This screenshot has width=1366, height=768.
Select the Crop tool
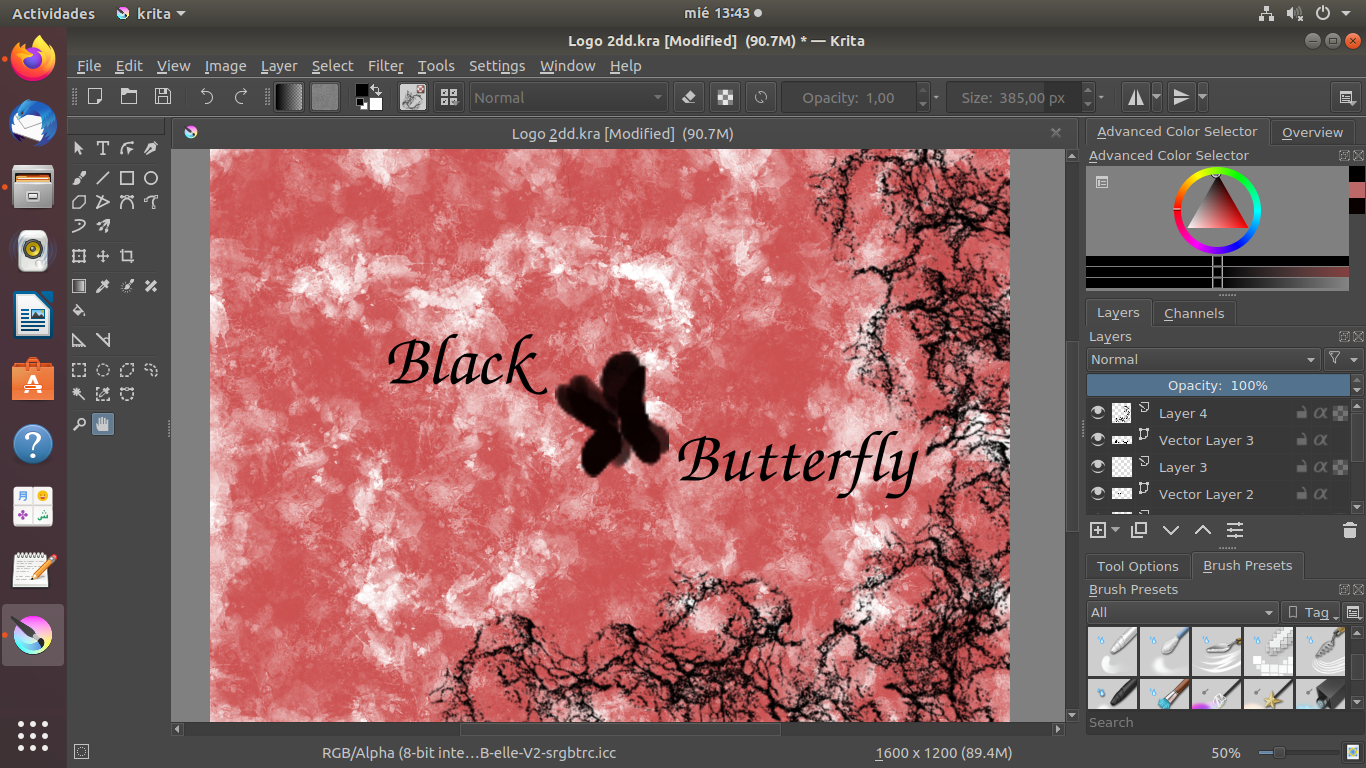tap(127, 256)
